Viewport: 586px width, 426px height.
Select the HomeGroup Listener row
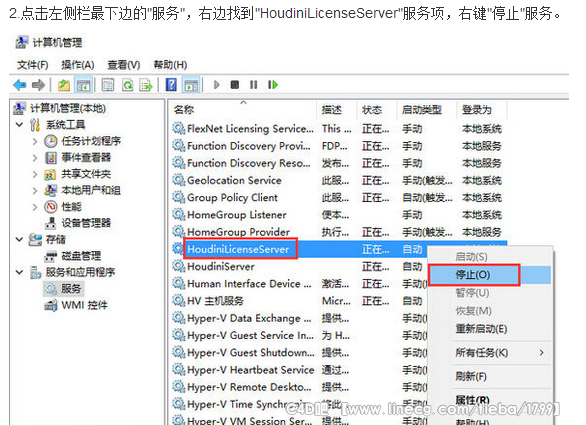pyautogui.click(x=338, y=214)
